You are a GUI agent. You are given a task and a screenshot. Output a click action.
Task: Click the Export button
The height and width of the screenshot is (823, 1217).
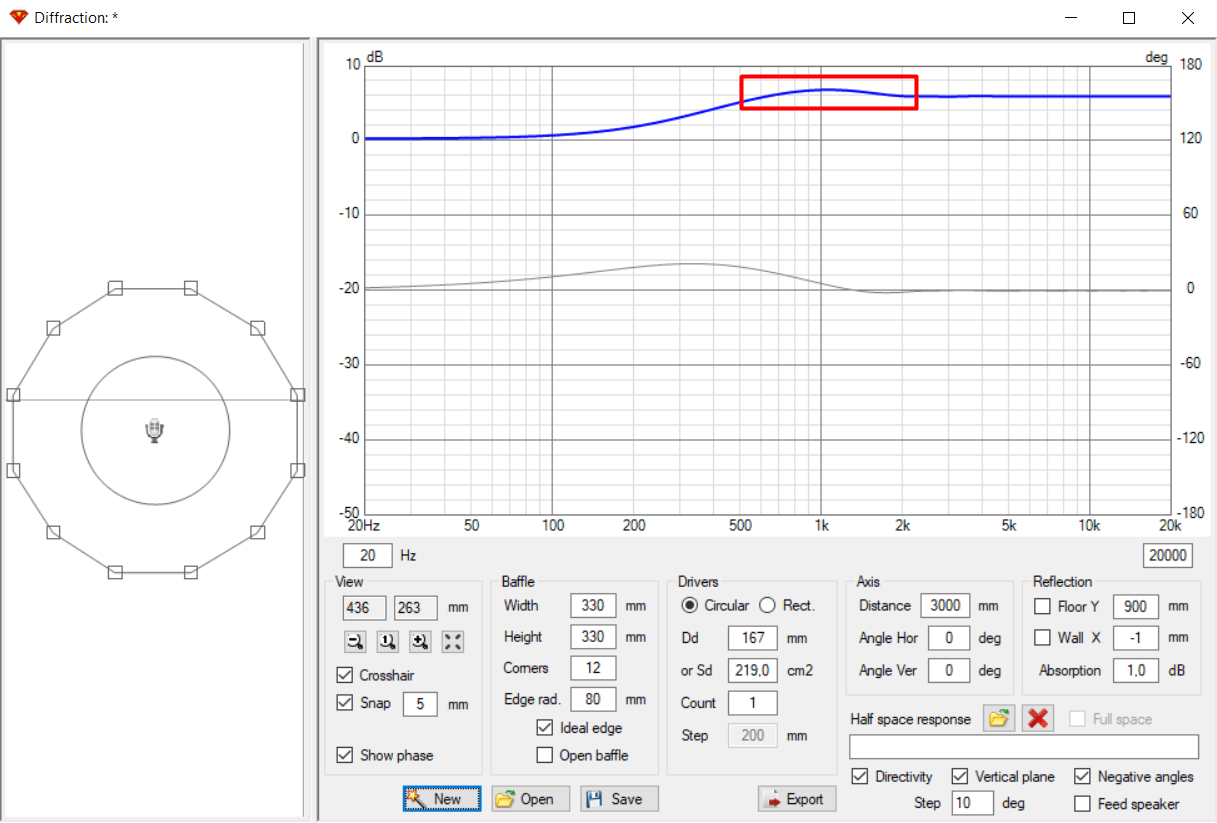[797, 799]
